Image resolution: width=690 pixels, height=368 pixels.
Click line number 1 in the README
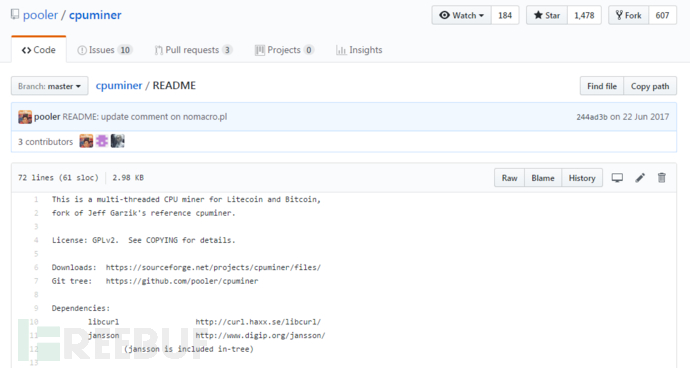click(x=36, y=199)
